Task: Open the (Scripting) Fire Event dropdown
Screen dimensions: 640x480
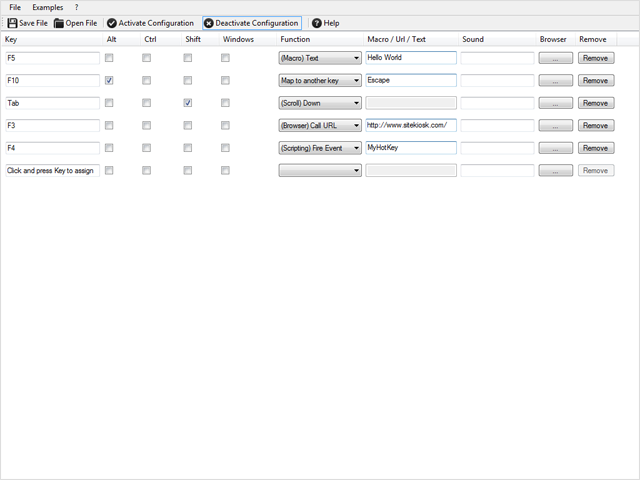Action: pyautogui.click(x=320, y=148)
